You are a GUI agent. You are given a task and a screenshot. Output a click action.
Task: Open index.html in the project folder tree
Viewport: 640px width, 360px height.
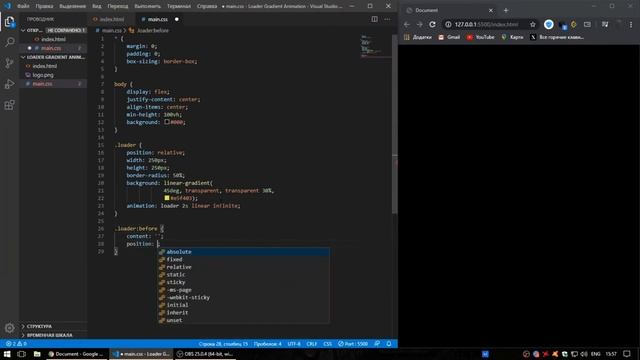tap(44, 66)
